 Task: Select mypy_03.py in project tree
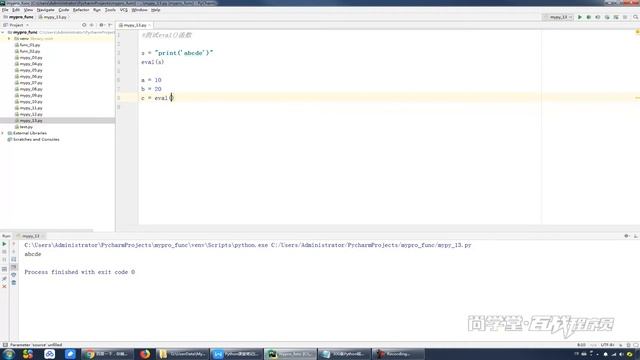[30, 58]
